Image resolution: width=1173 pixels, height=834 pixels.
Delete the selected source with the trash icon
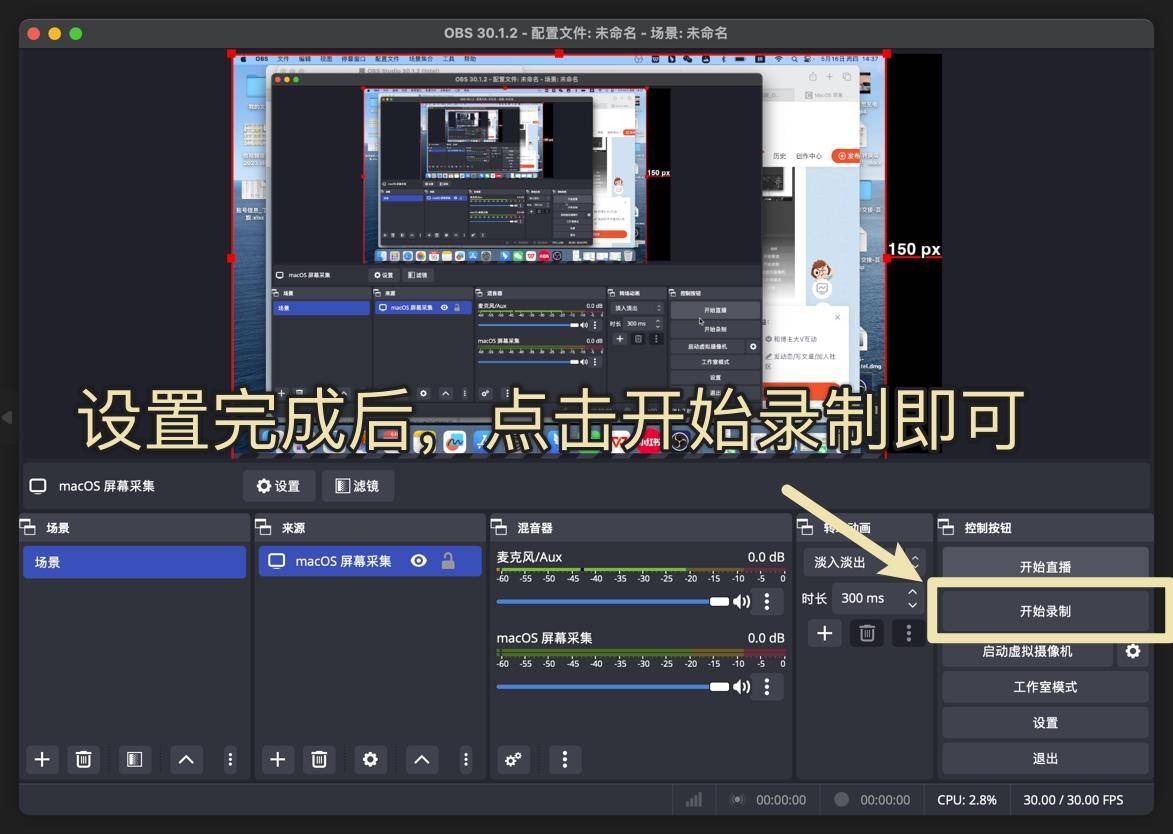[x=319, y=759]
